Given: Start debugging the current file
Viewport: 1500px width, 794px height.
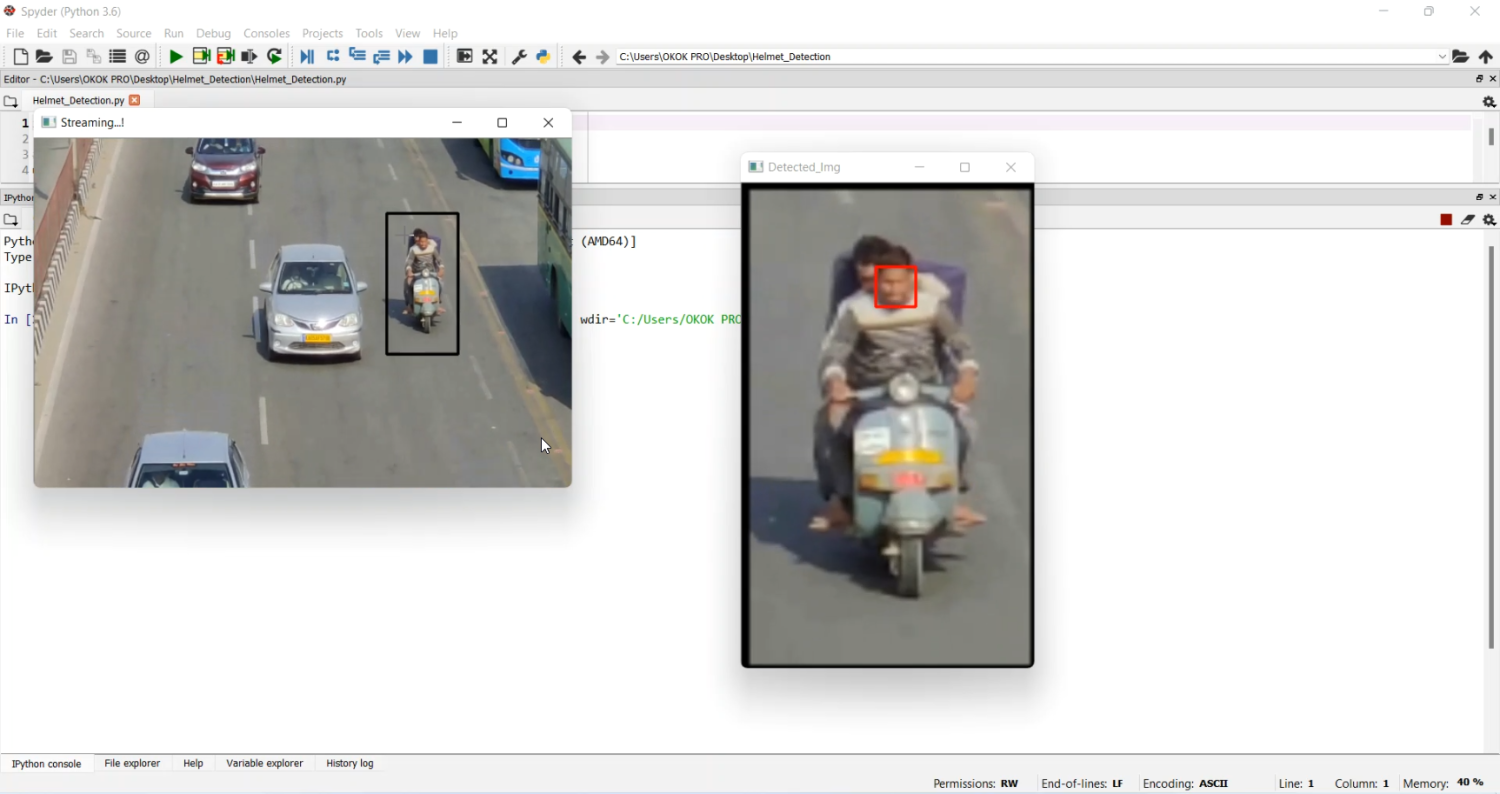Looking at the screenshot, I should (x=307, y=56).
